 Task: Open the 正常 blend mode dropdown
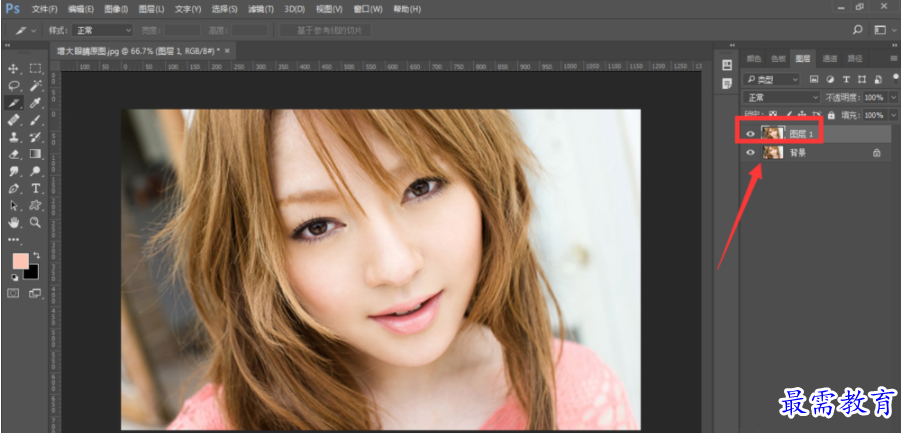coord(781,97)
